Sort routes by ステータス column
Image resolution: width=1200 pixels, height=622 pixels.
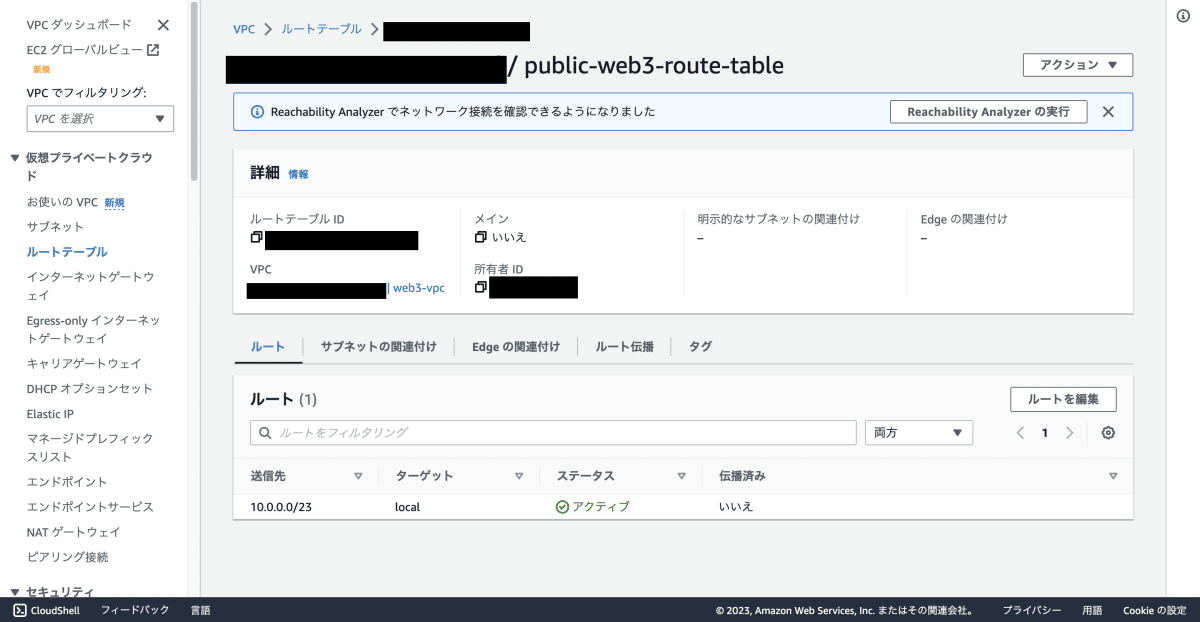point(681,476)
